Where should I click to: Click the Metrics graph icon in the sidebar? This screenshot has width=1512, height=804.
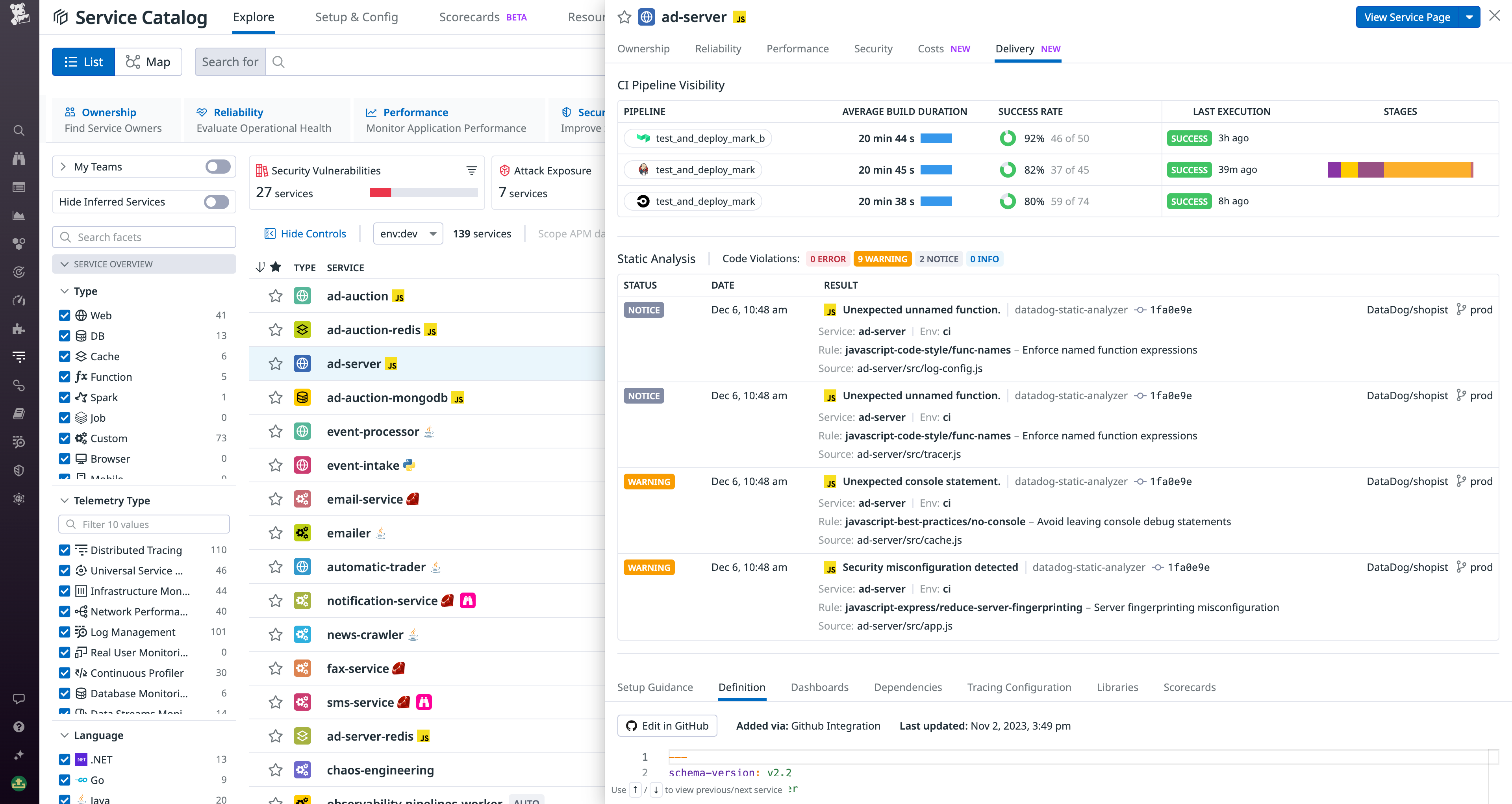click(x=19, y=215)
